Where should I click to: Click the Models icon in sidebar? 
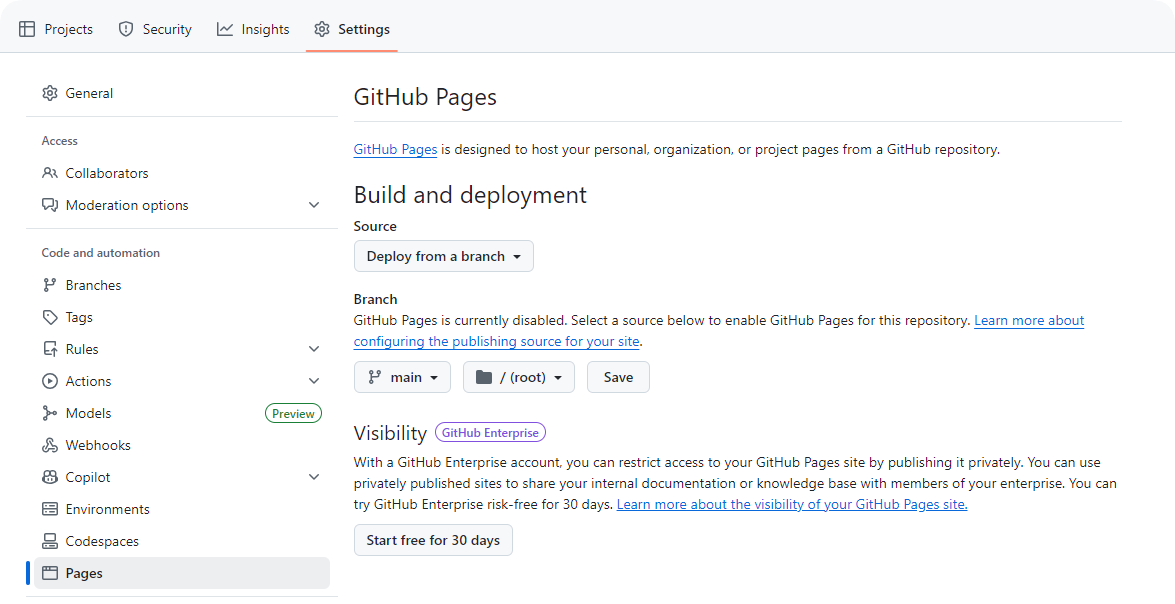click(50, 413)
